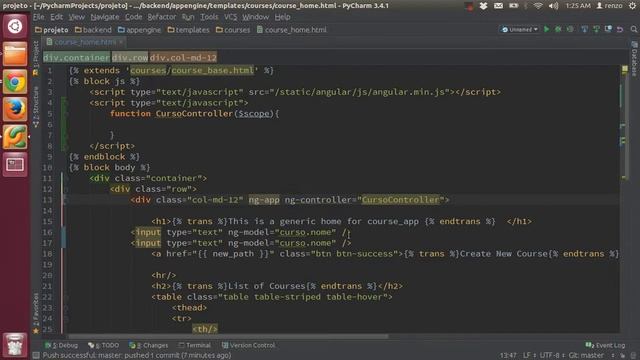Launch Firefox from dock

(15, 109)
